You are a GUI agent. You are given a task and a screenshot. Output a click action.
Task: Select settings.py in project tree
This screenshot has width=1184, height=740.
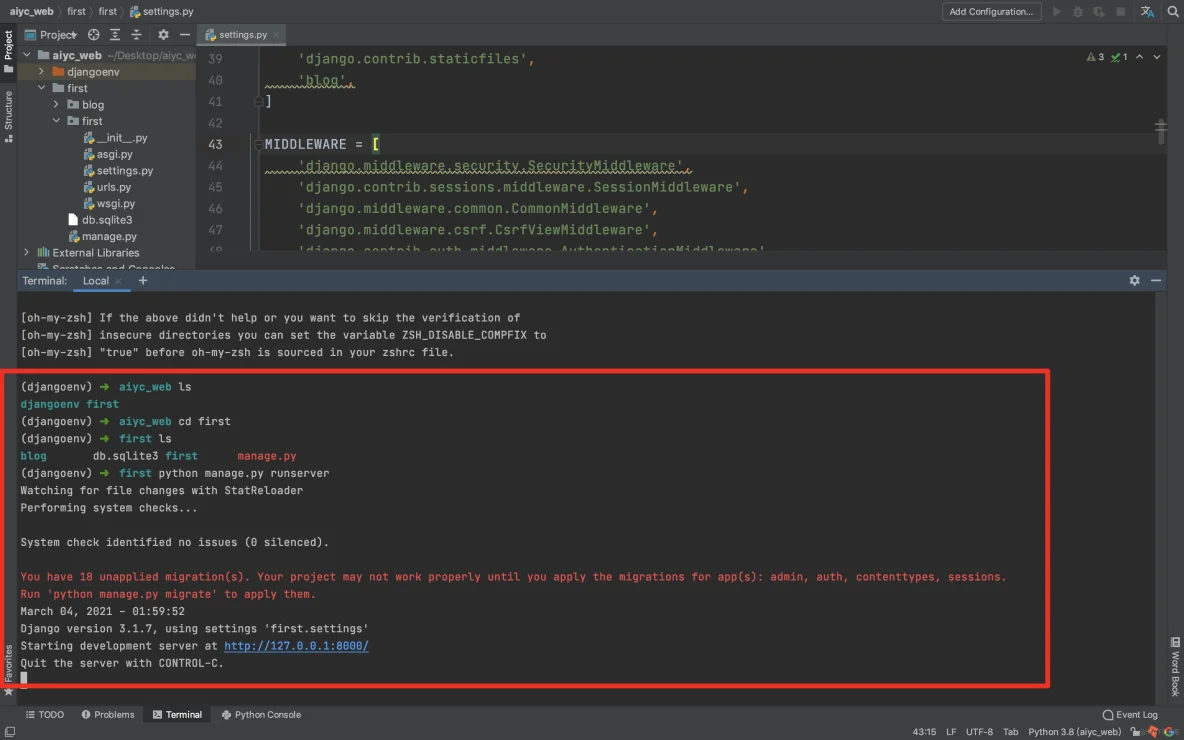click(119, 171)
